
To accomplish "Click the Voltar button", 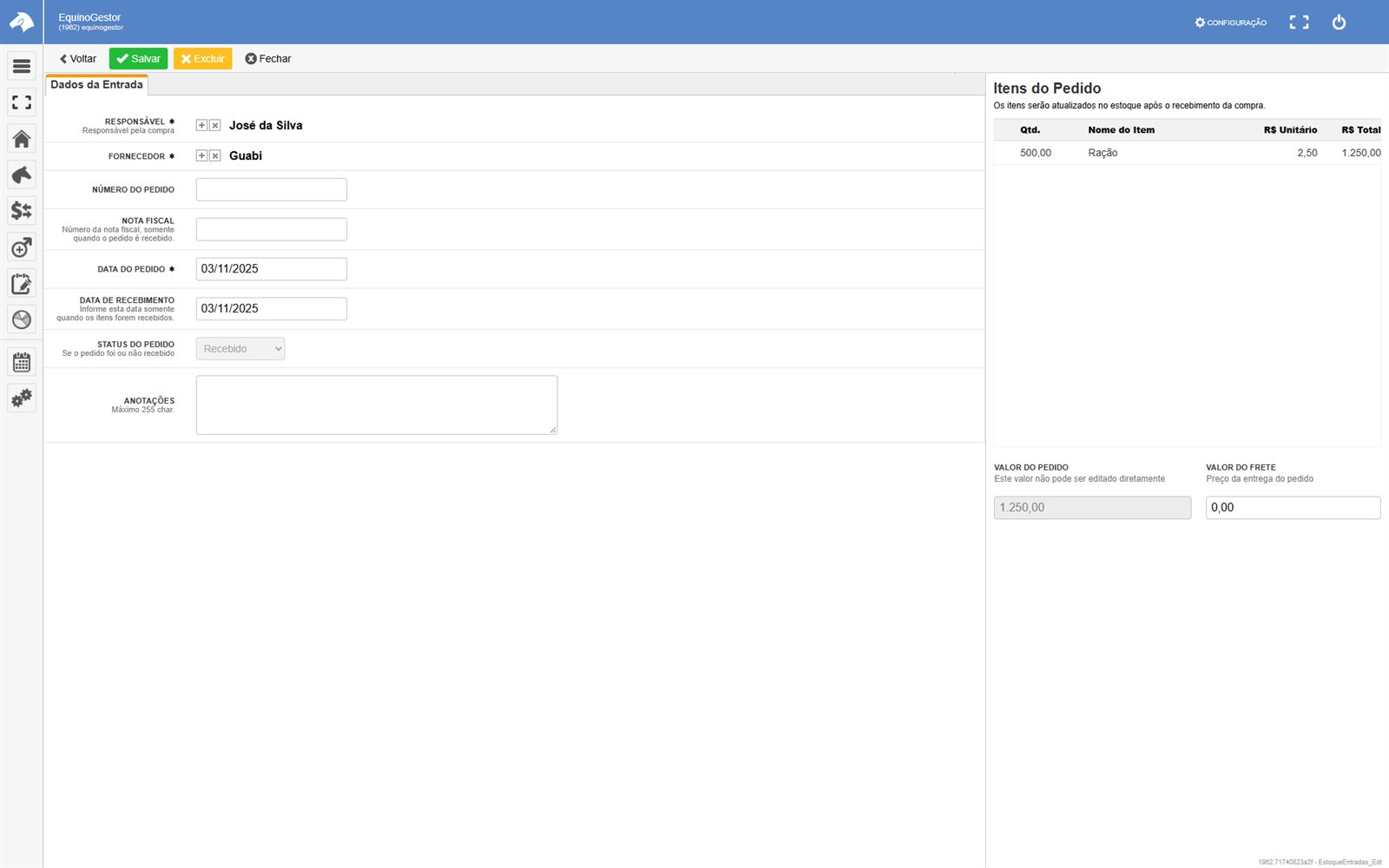I will 77,59.
